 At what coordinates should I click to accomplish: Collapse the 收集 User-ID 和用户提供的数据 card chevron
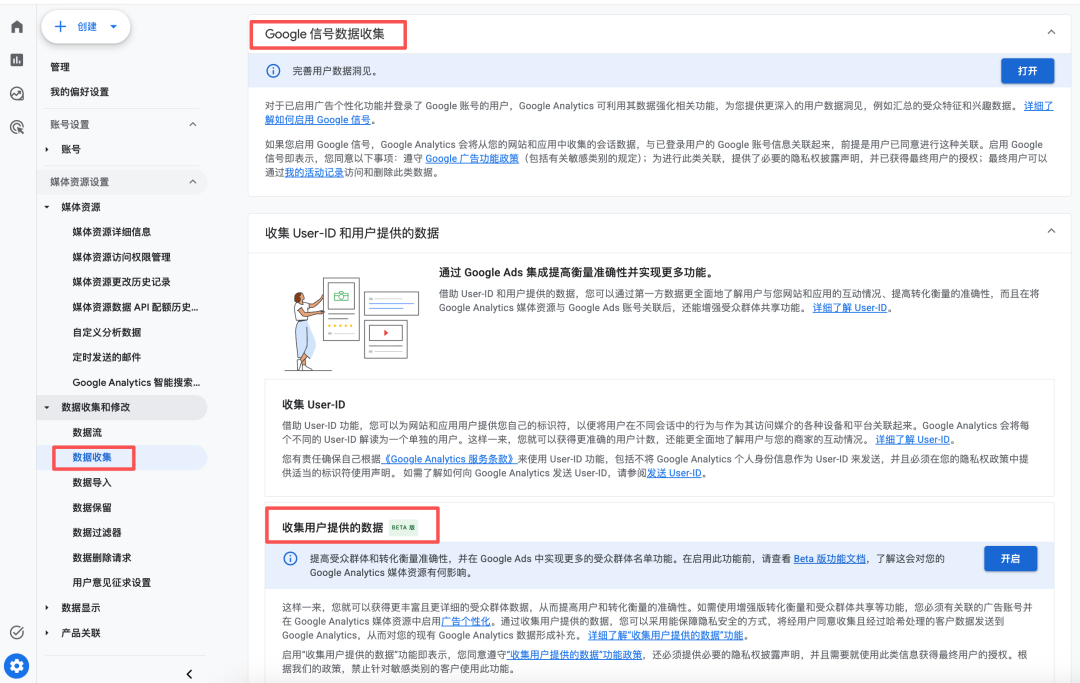pos(1051,231)
